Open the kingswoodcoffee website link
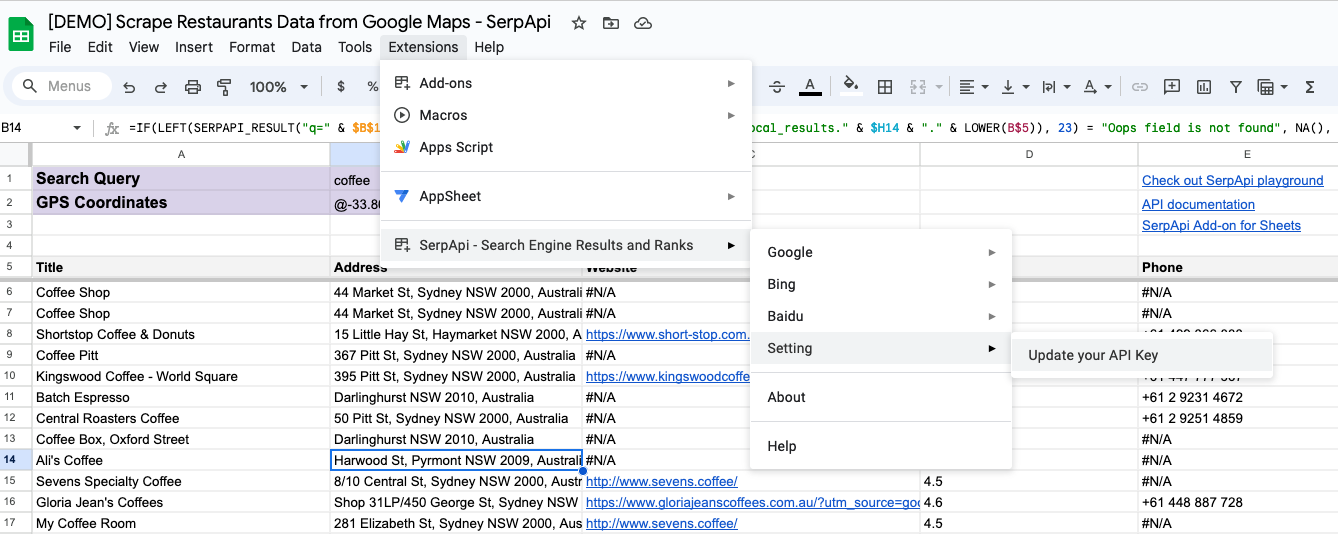The height and width of the screenshot is (534, 1338). (x=667, y=376)
